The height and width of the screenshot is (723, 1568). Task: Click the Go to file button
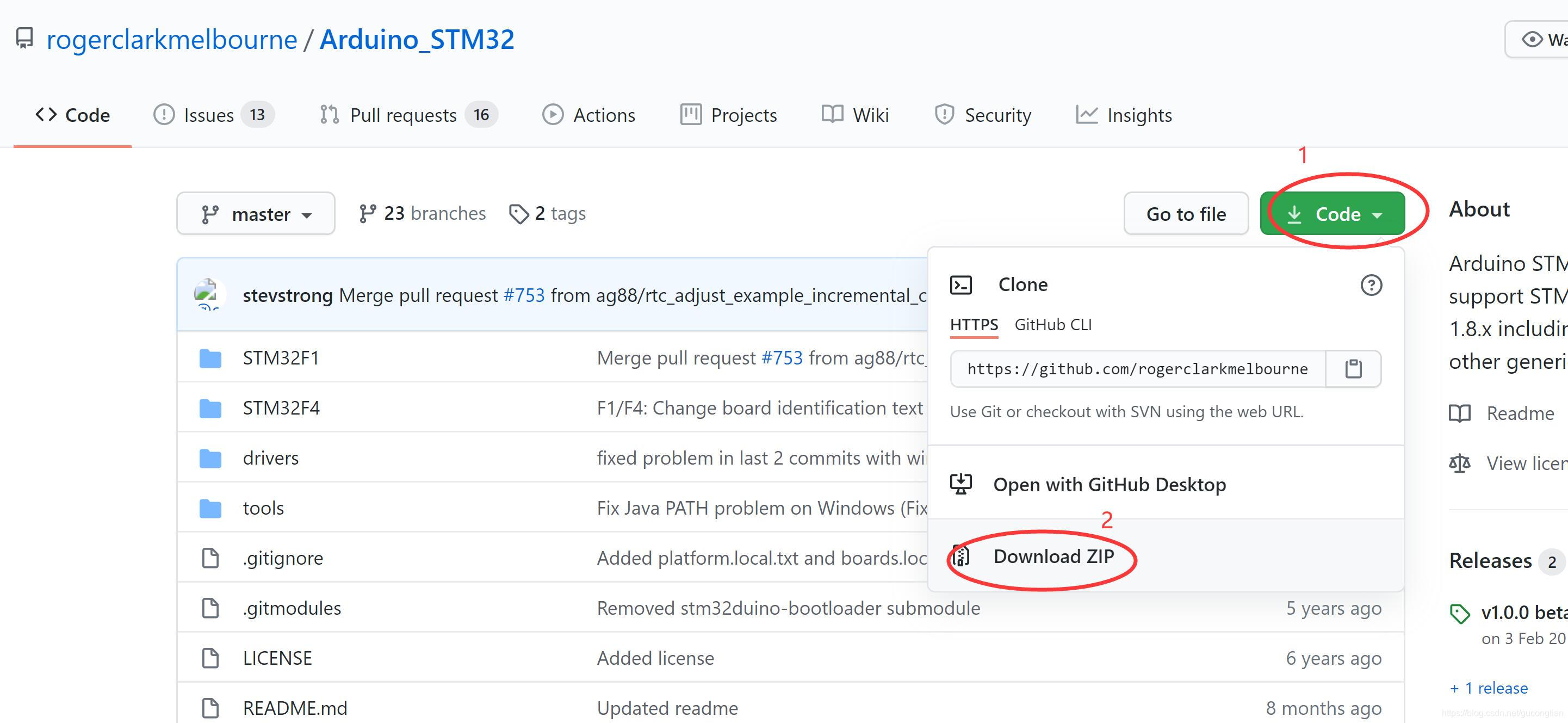pos(1185,214)
